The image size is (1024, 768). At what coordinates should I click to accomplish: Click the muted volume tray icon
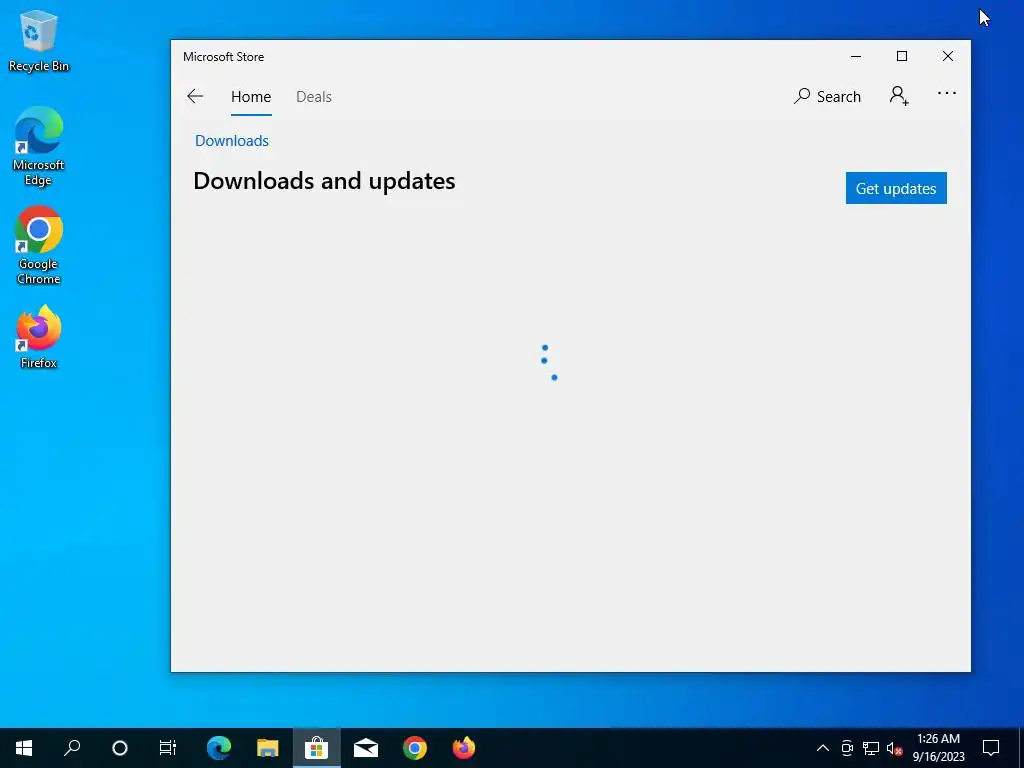pos(894,748)
